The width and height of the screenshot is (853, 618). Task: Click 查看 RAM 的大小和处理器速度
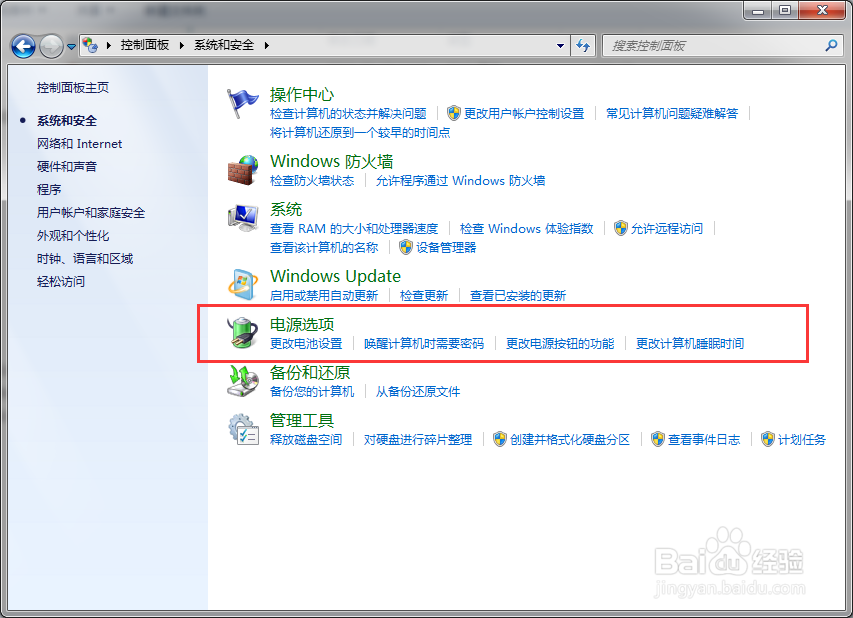354,228
